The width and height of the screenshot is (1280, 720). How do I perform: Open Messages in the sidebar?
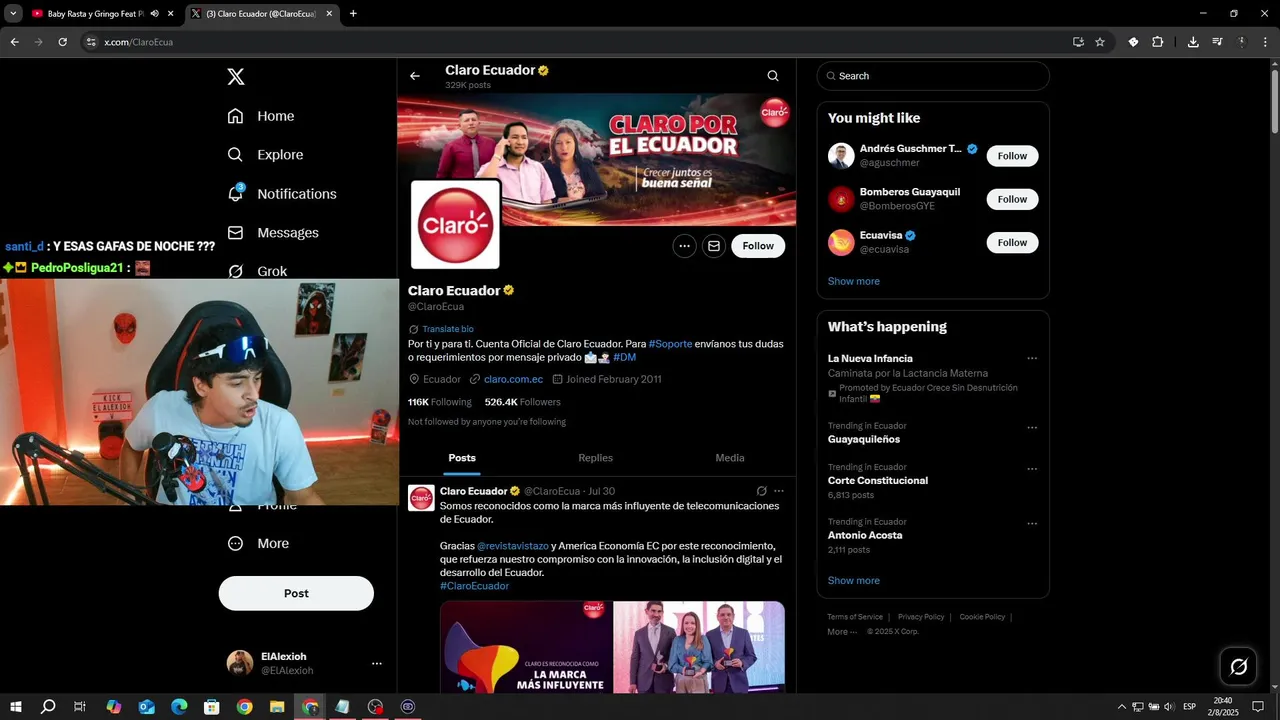[x=273, y=233]
